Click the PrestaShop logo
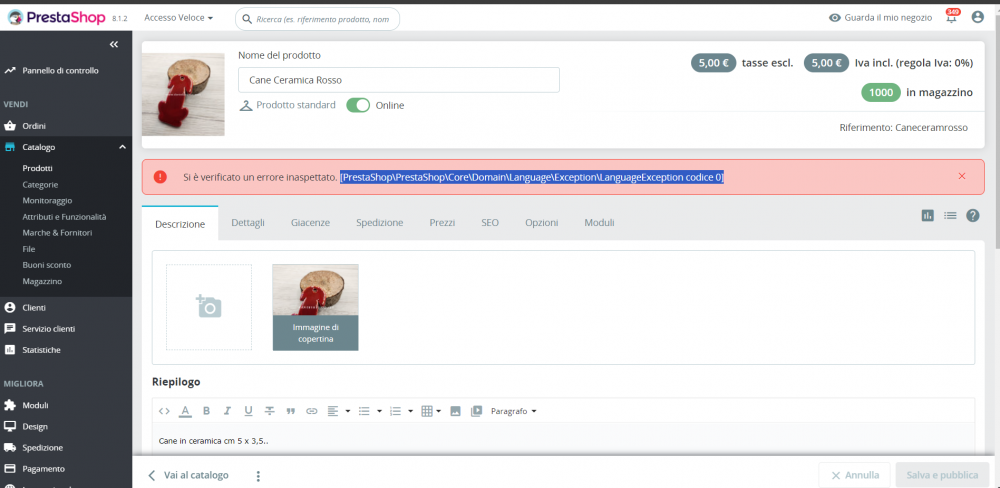The width and height of the screenshot is (1000, 488). [x=56, y=18]
